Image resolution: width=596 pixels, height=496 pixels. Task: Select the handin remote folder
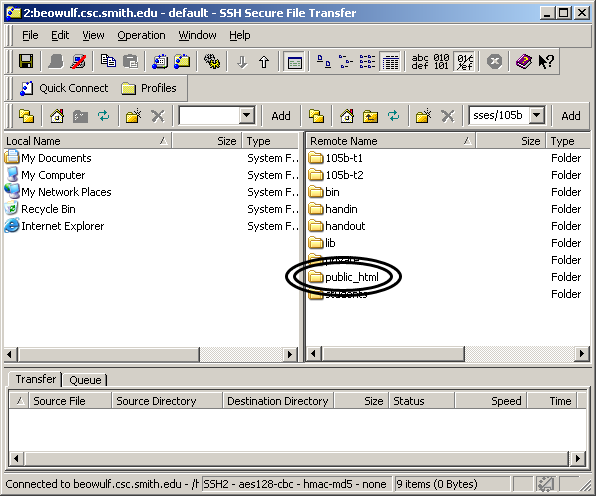tap(333, 209)
